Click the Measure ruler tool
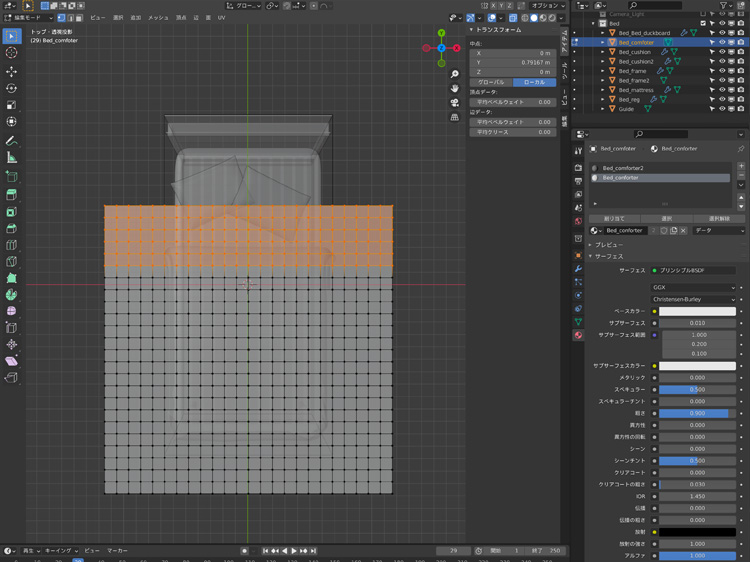The width and height of the screenshot is (750, 562). pos(11,158)
